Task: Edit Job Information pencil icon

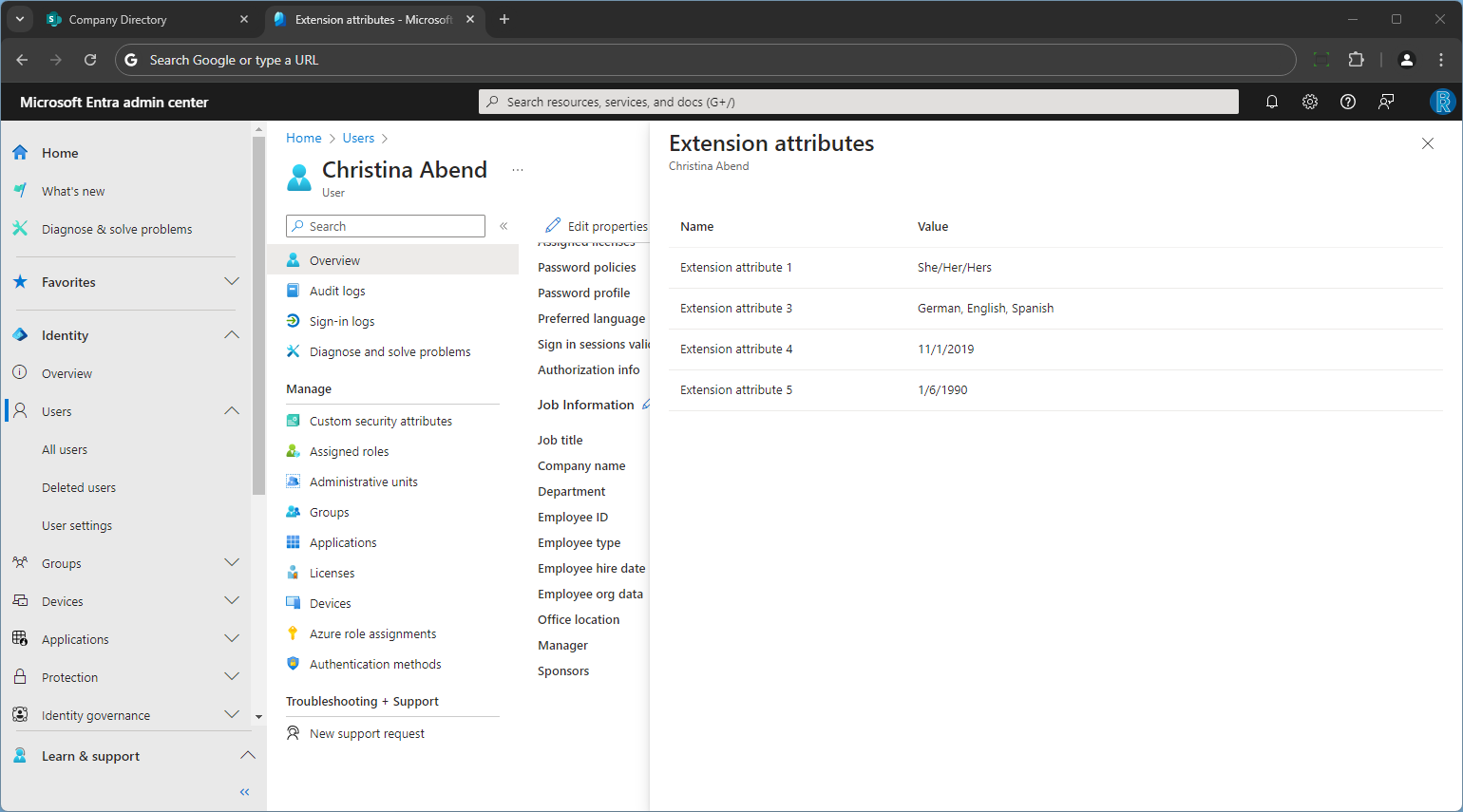Action: [646, 405]
